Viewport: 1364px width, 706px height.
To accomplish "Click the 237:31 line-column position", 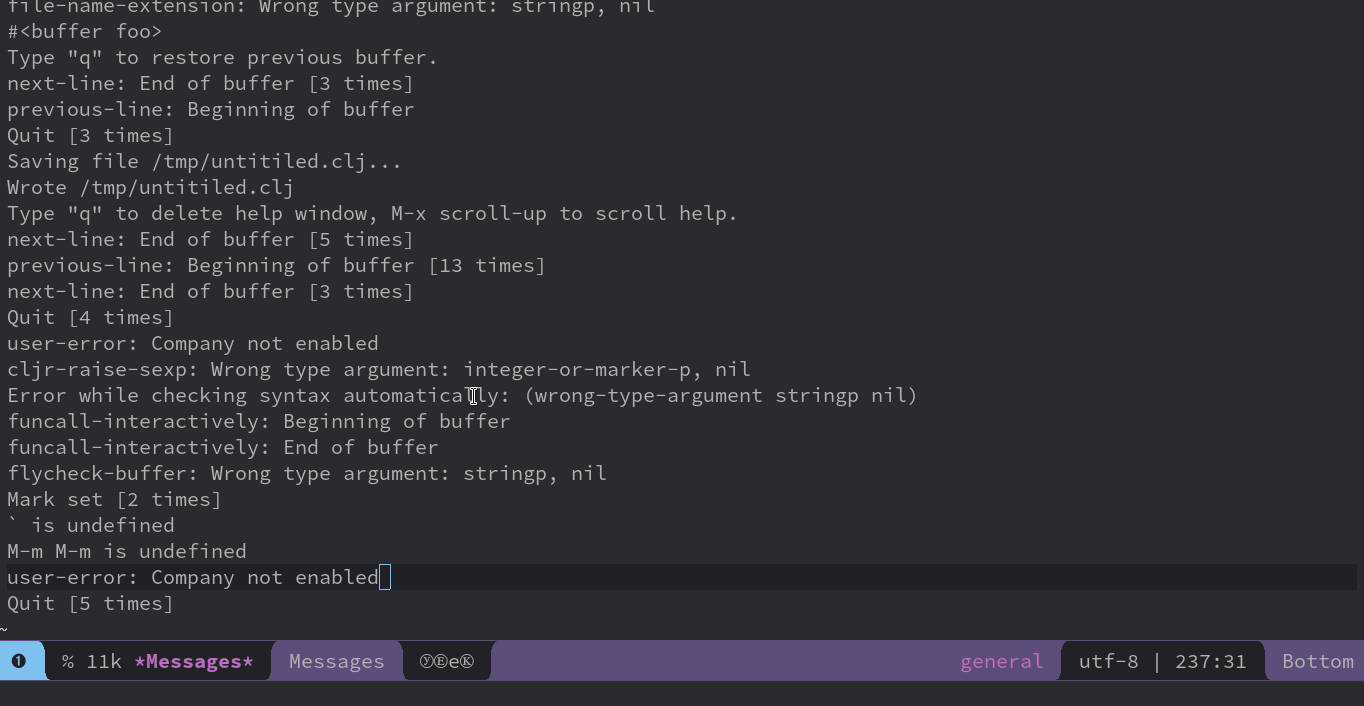I will coord(1211,661).
